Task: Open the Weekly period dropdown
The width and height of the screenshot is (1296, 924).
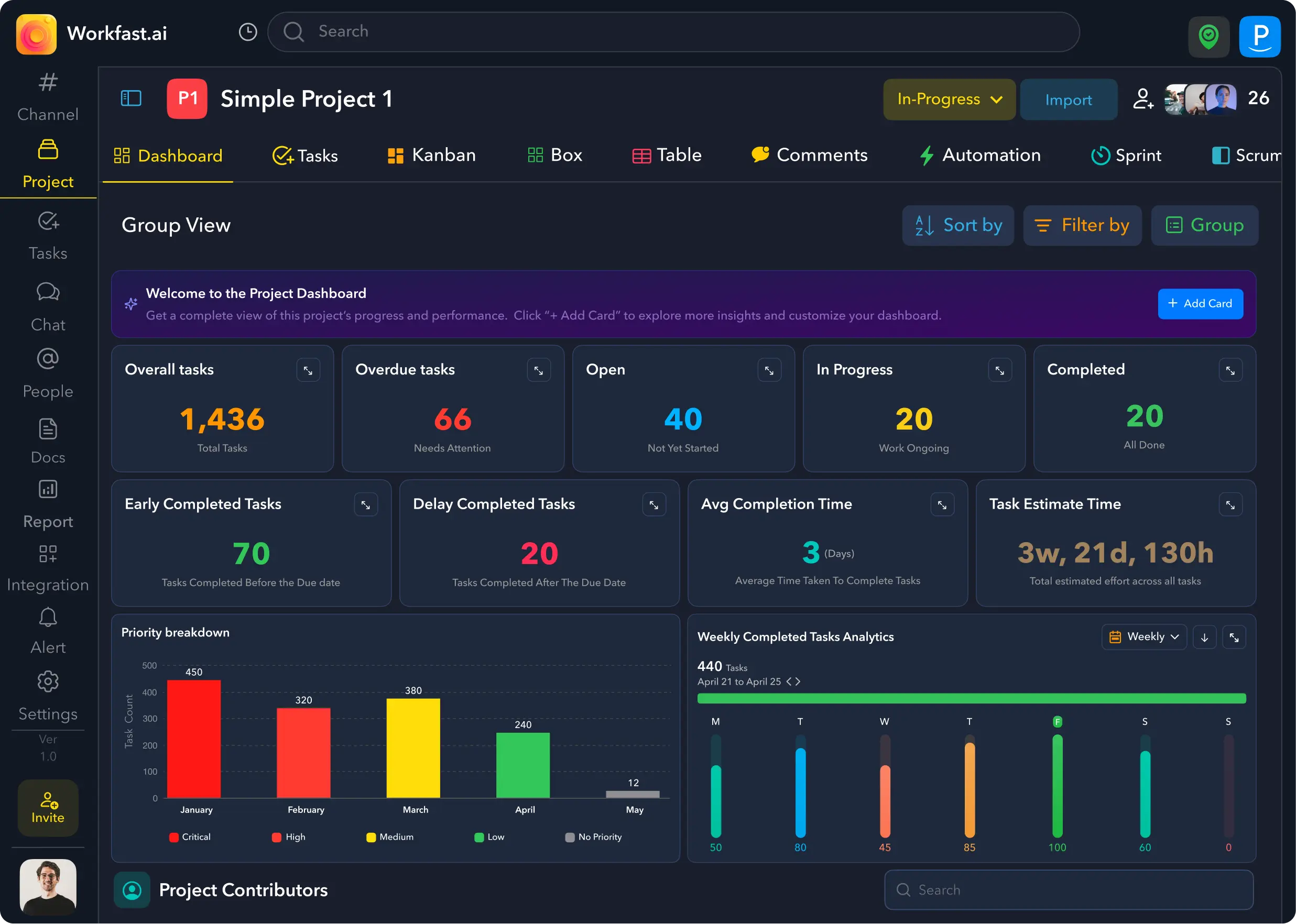Action: [x=1144, y=636]
